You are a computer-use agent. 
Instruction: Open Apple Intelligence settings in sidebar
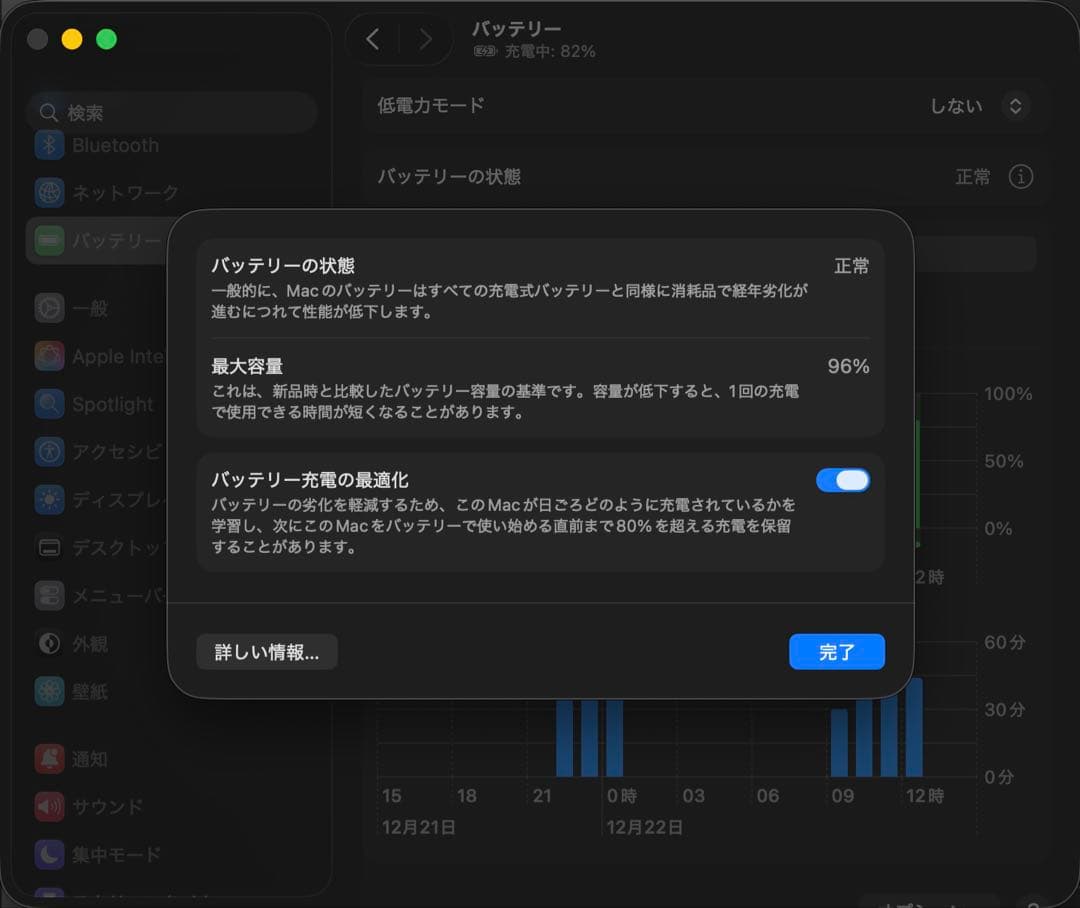click(x=98, y=357)
